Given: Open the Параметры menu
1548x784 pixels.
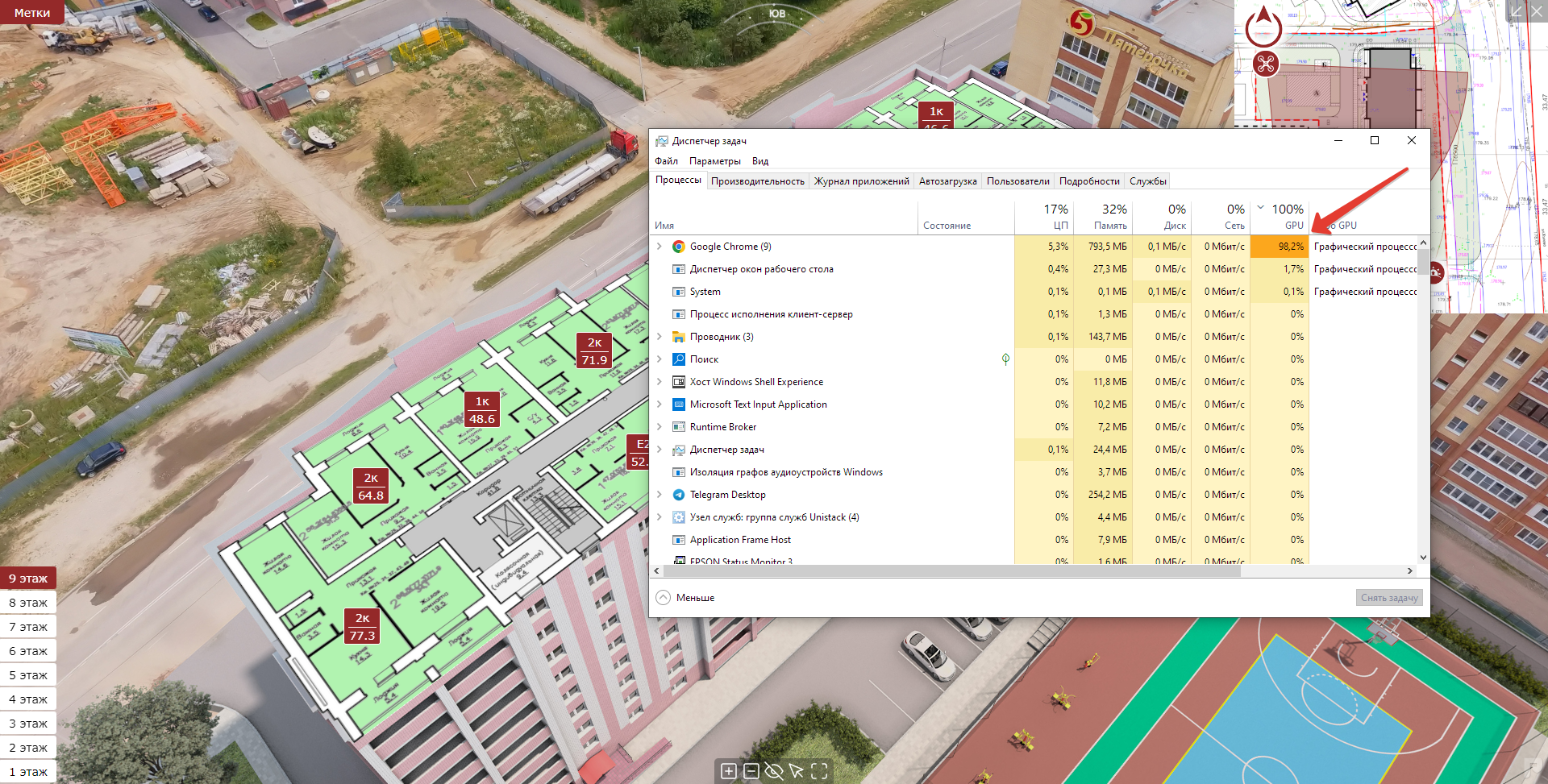Looking at the screenshot, I should 714,161.
